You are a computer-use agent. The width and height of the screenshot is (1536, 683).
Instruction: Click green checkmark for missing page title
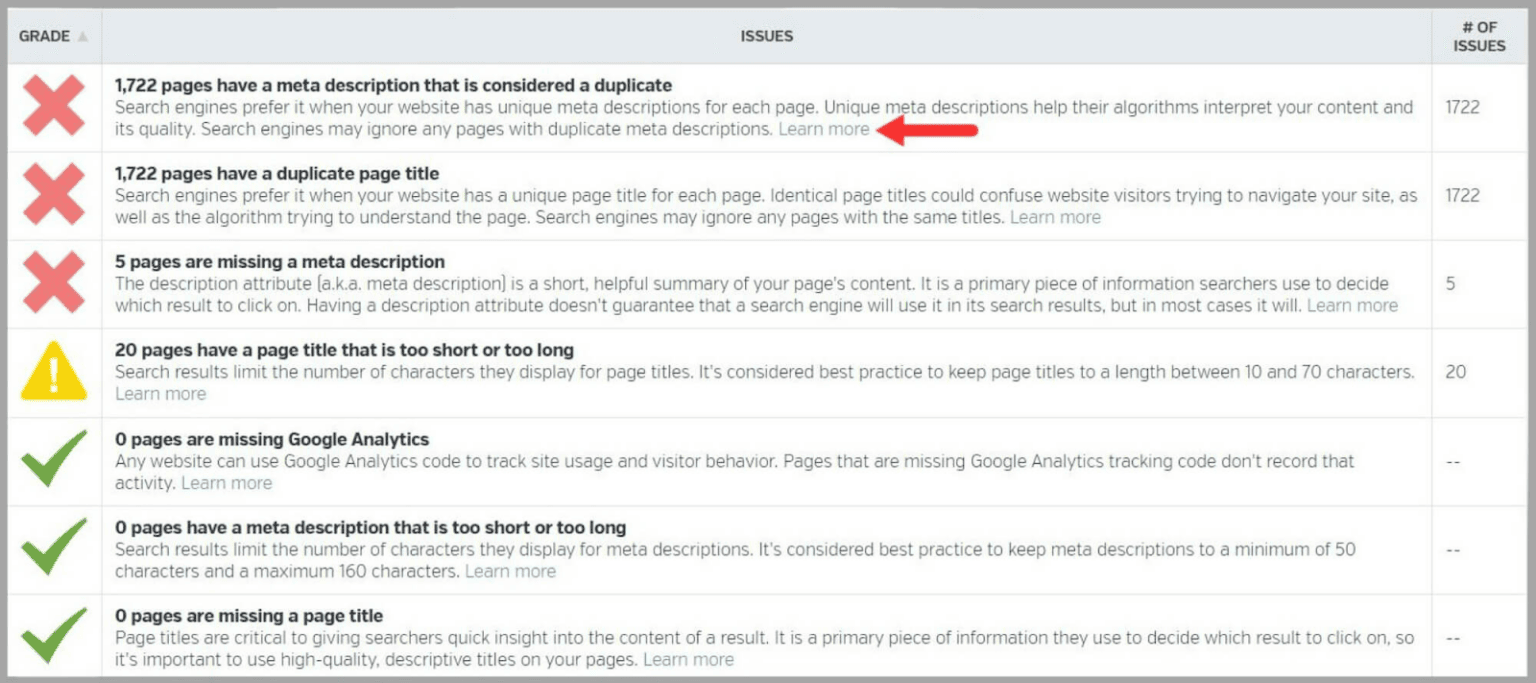54,636
